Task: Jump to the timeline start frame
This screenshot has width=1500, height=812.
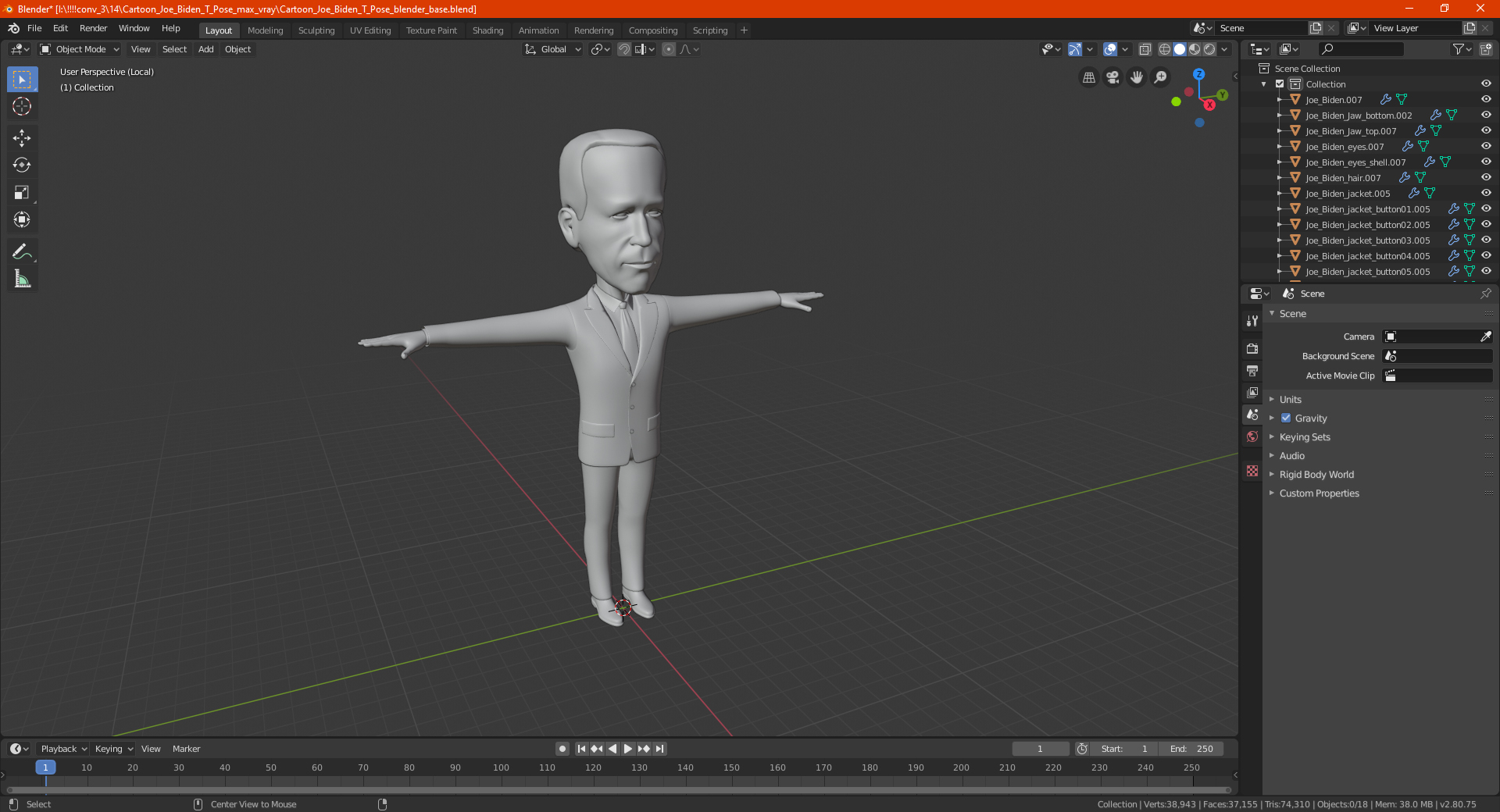Action: pos(581,749)
